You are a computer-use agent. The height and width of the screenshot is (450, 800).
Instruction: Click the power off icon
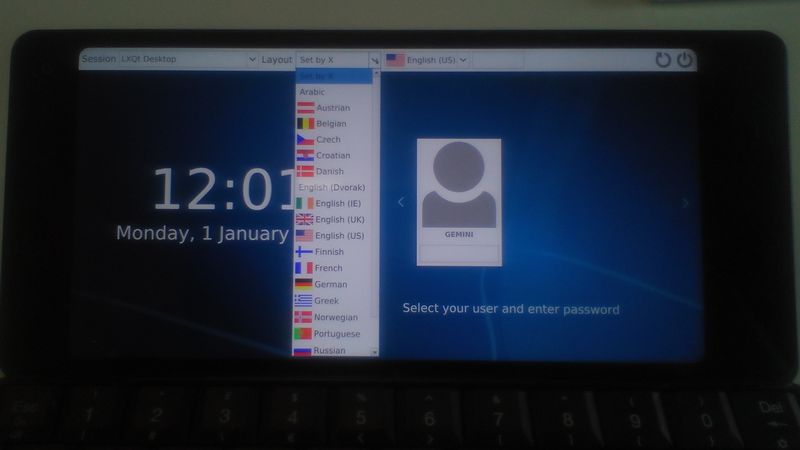pos(684,60)
